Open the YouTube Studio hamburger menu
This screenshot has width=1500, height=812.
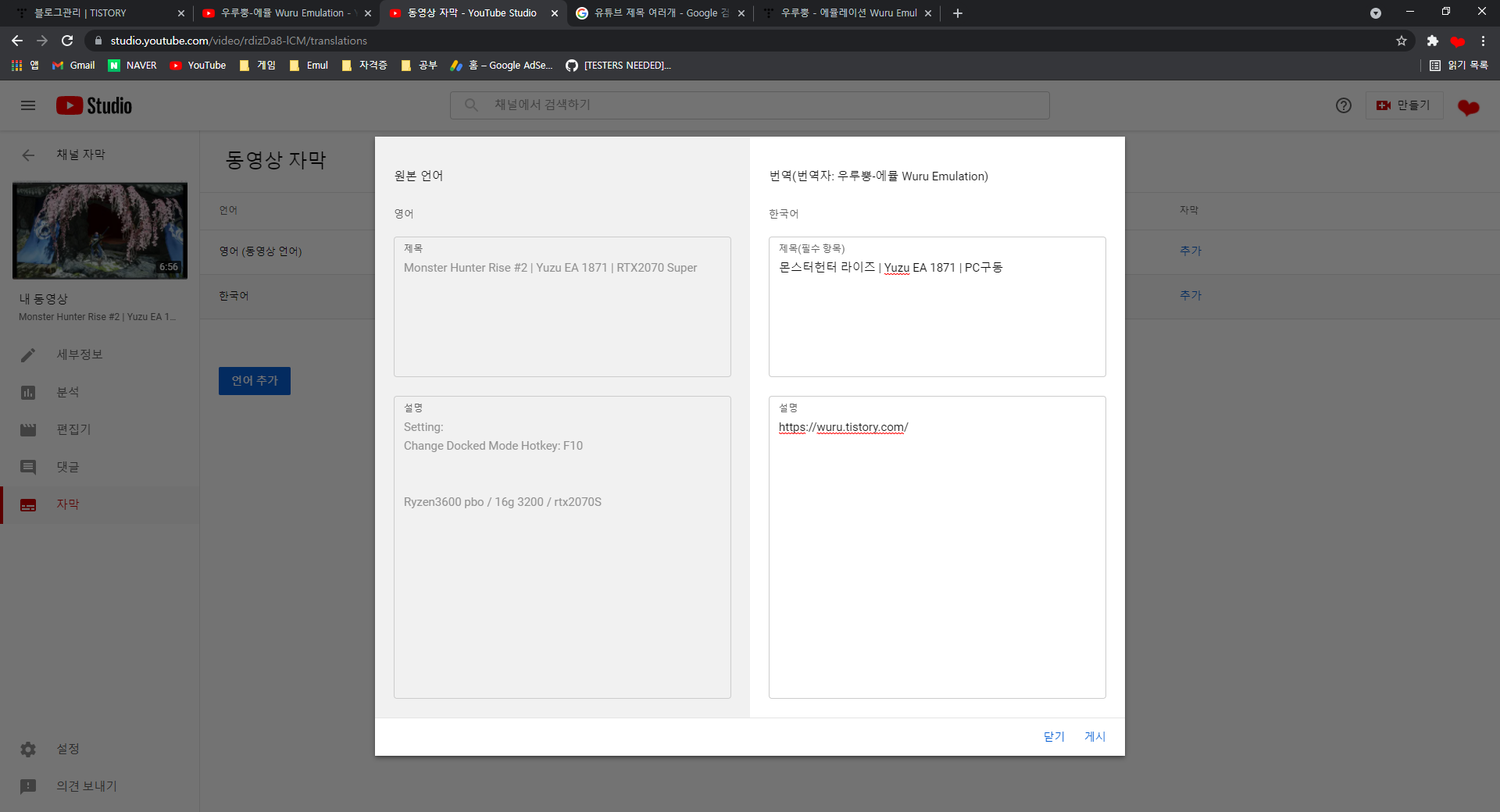point(28,105)
